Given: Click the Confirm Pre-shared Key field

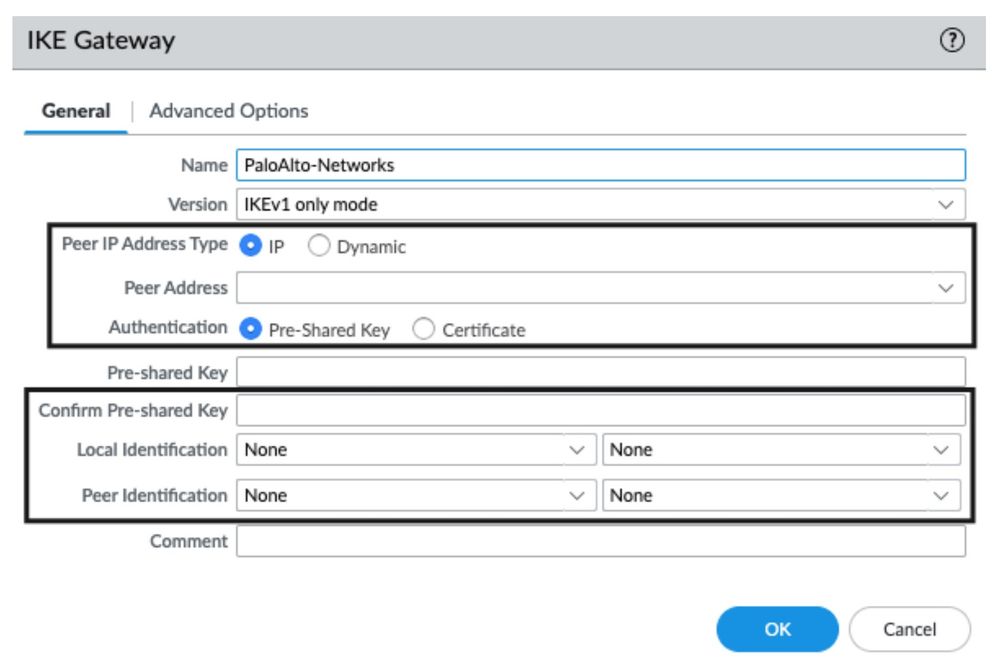Looking at the screenshot, I should [600, 410].
